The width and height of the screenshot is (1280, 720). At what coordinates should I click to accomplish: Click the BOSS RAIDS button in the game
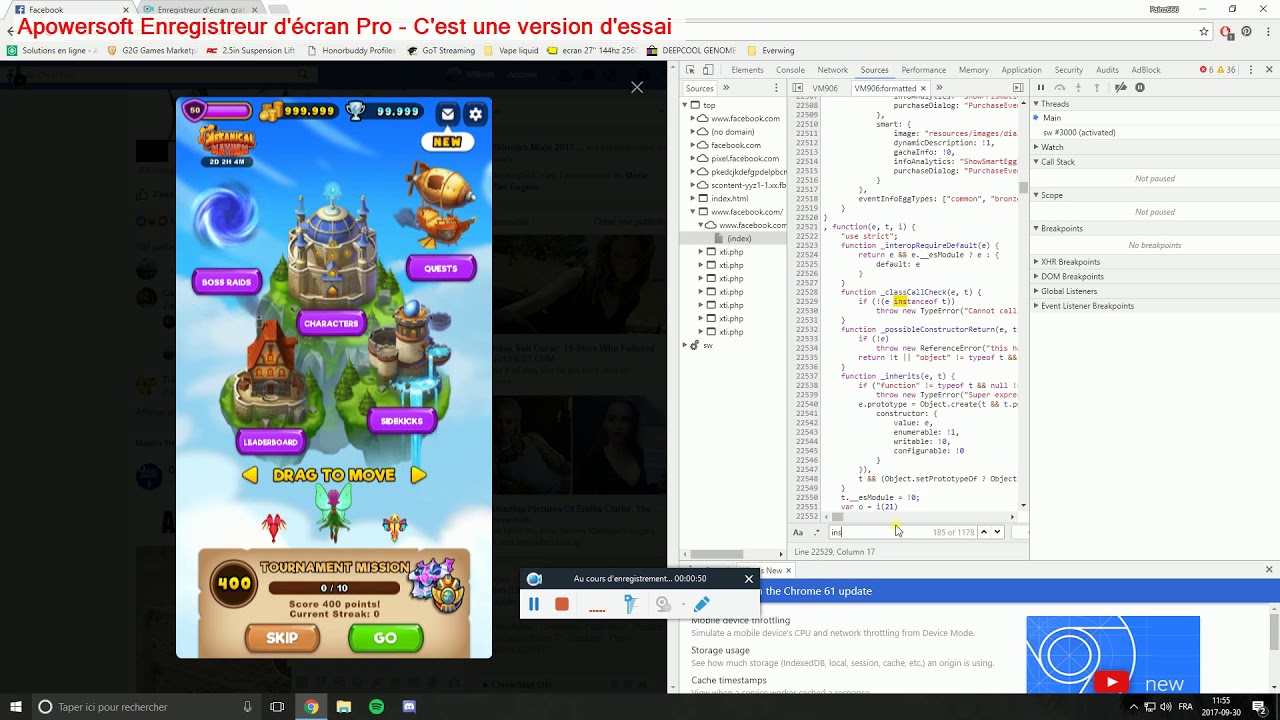tap(227, 282)
